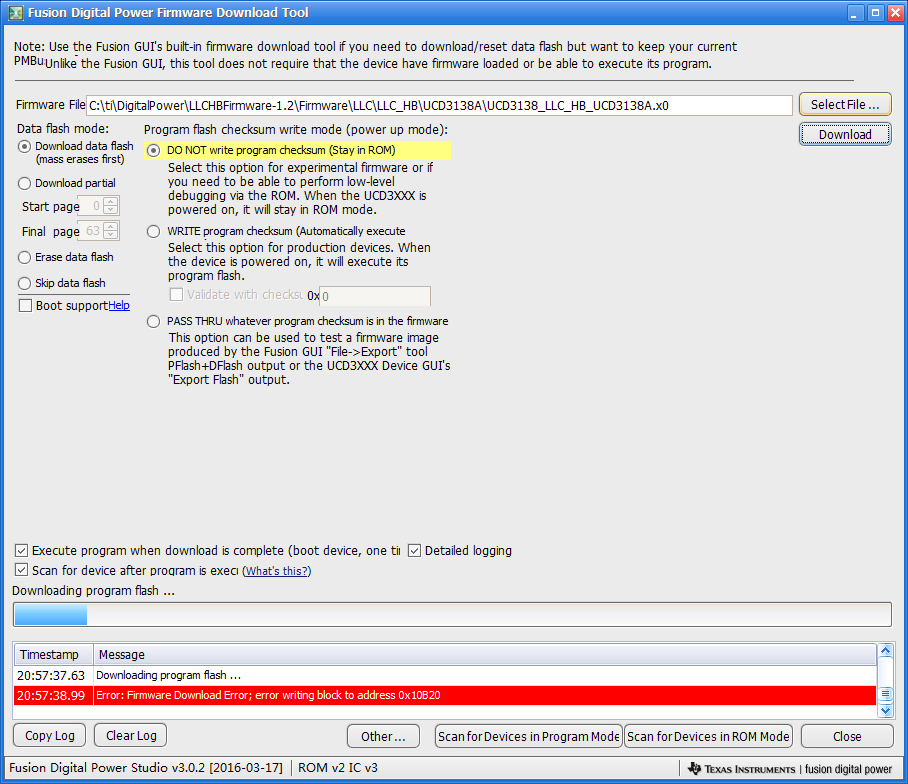Maximize the Firmware Download Tool window
Image resolution: width=908 pixels, height=784 pixels.
876,13
